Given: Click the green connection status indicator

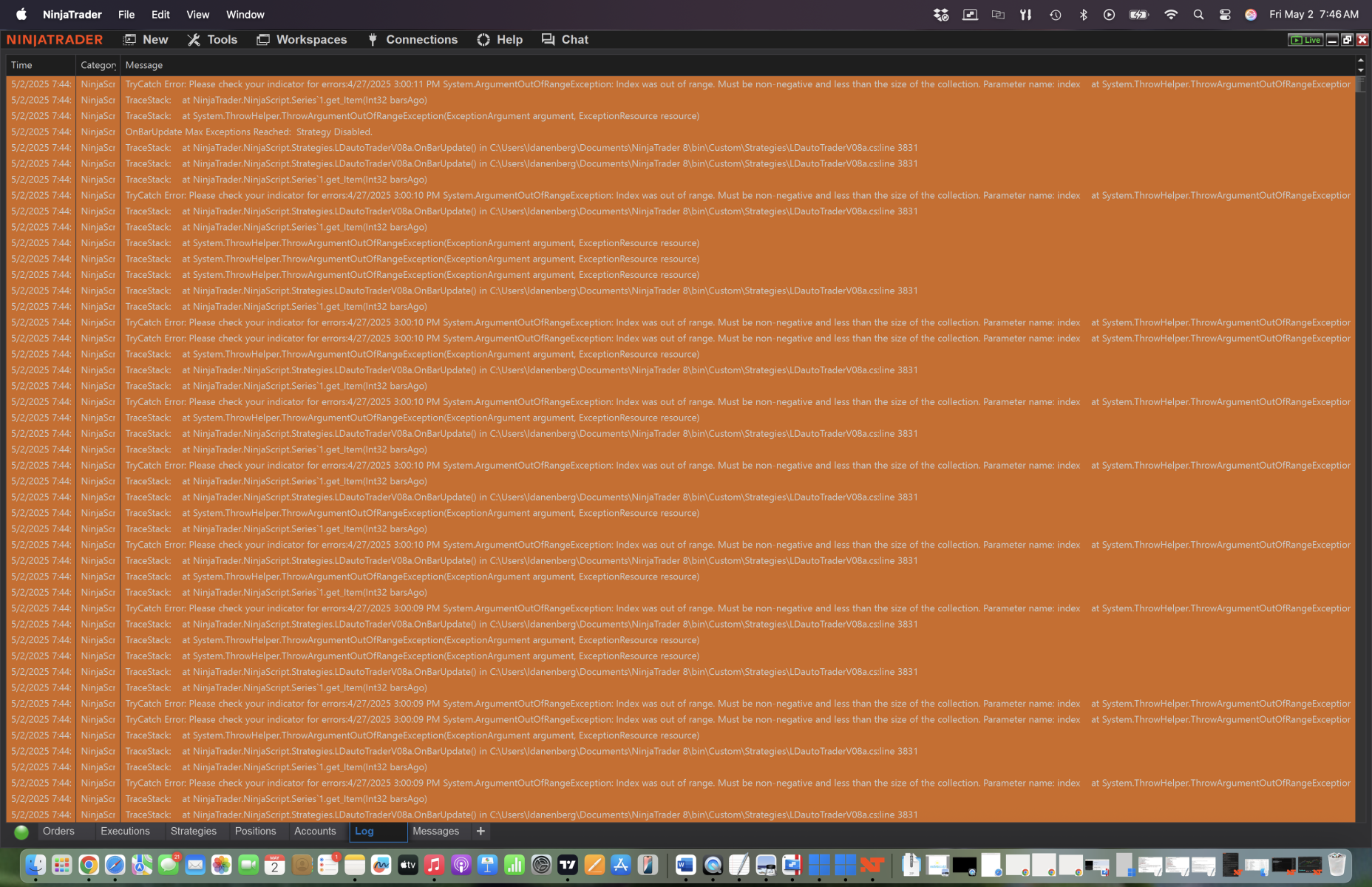Looking at the screenshot, I should click(x=21, y=832).
